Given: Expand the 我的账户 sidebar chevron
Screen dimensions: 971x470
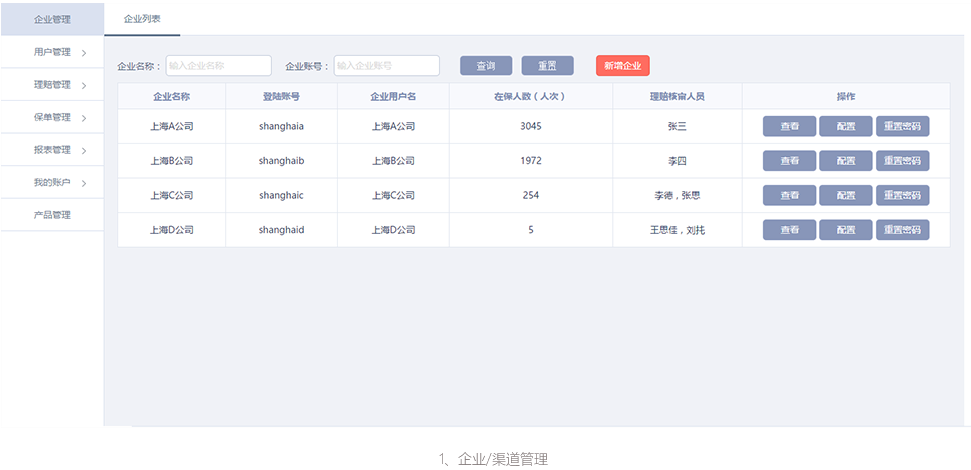Looking at the screenshot, I should tap(84, 183).
